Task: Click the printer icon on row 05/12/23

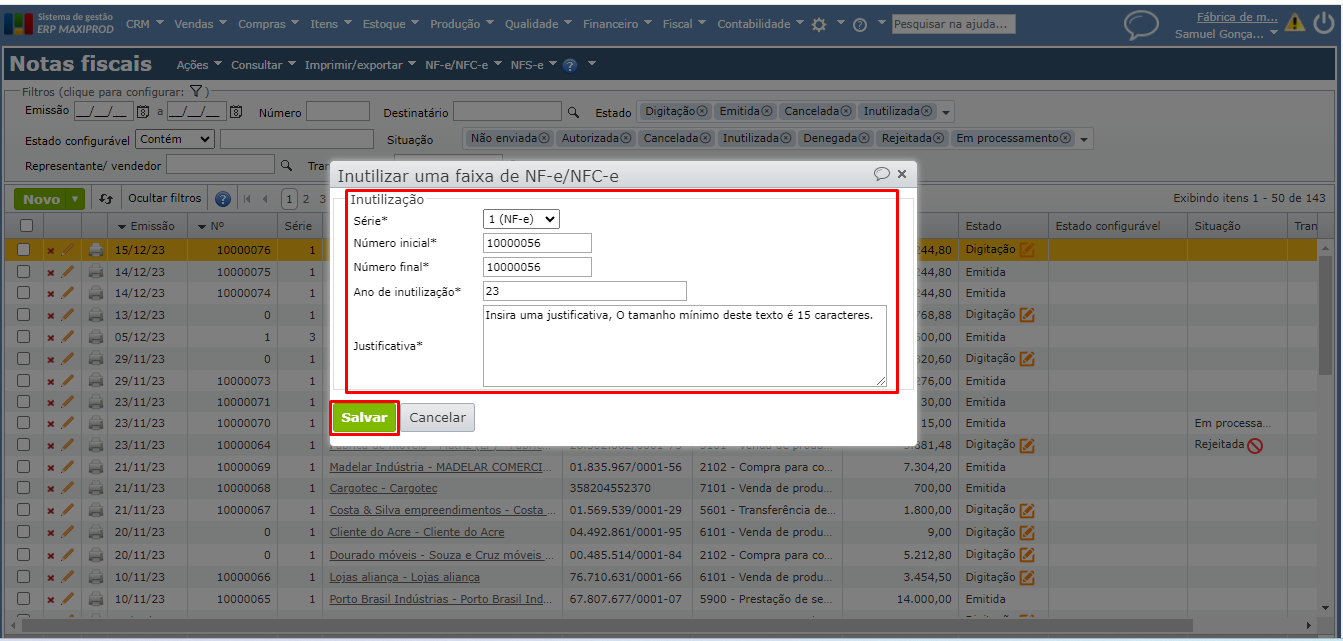Action: 96,337
